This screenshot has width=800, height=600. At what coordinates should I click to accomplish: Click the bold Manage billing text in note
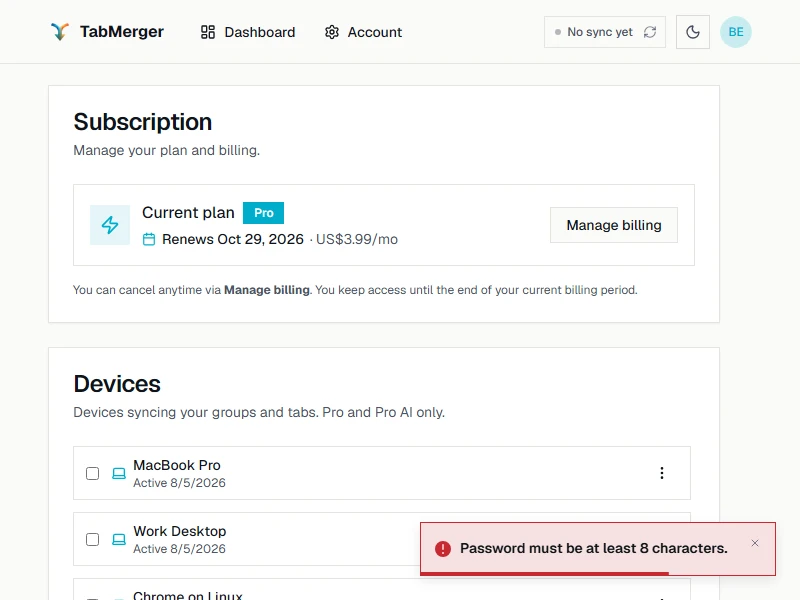click(267, 290)
